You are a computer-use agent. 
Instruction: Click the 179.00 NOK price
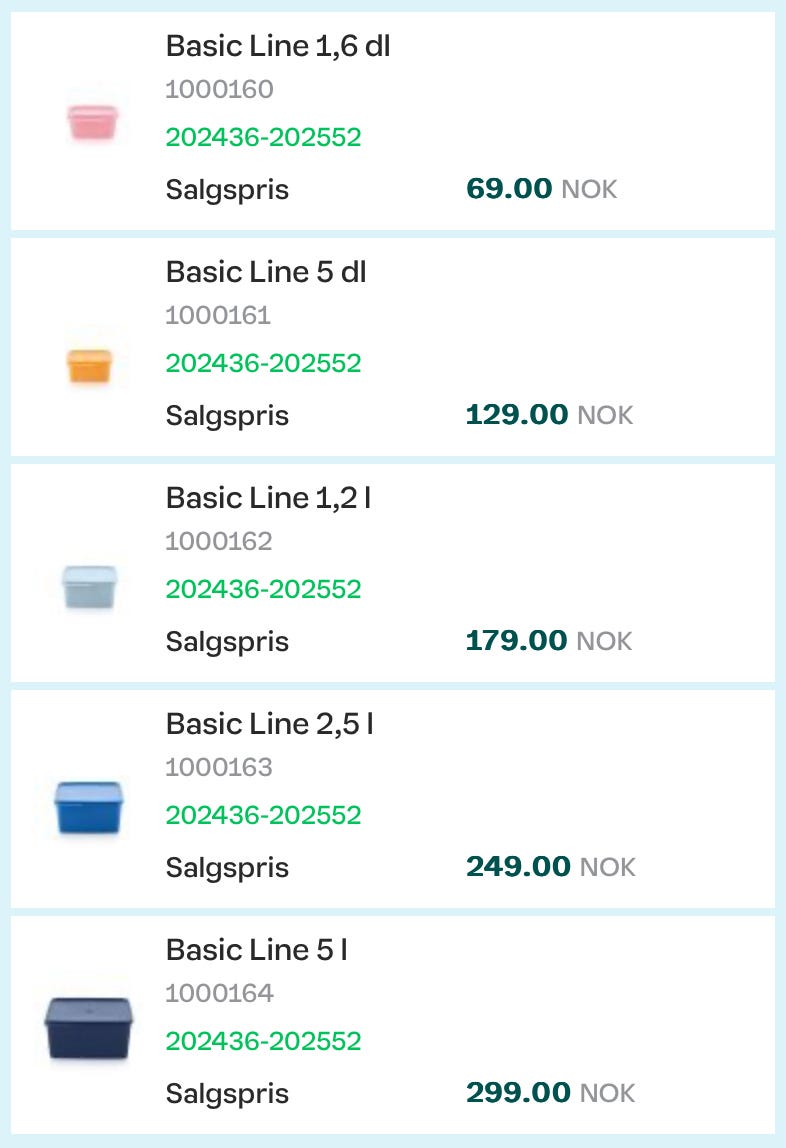click(x=549, y=641)
